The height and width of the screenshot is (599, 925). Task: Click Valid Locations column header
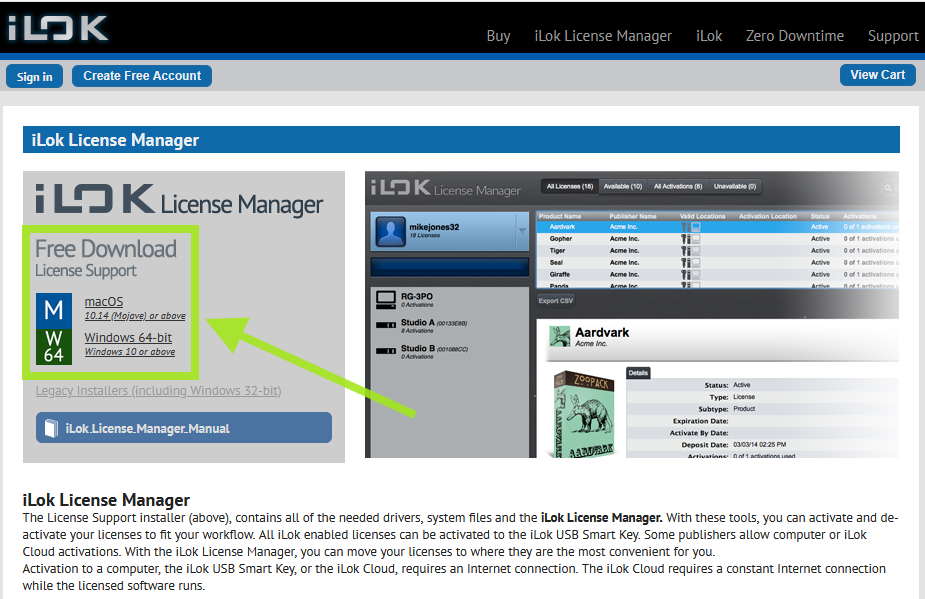(702, 217)
